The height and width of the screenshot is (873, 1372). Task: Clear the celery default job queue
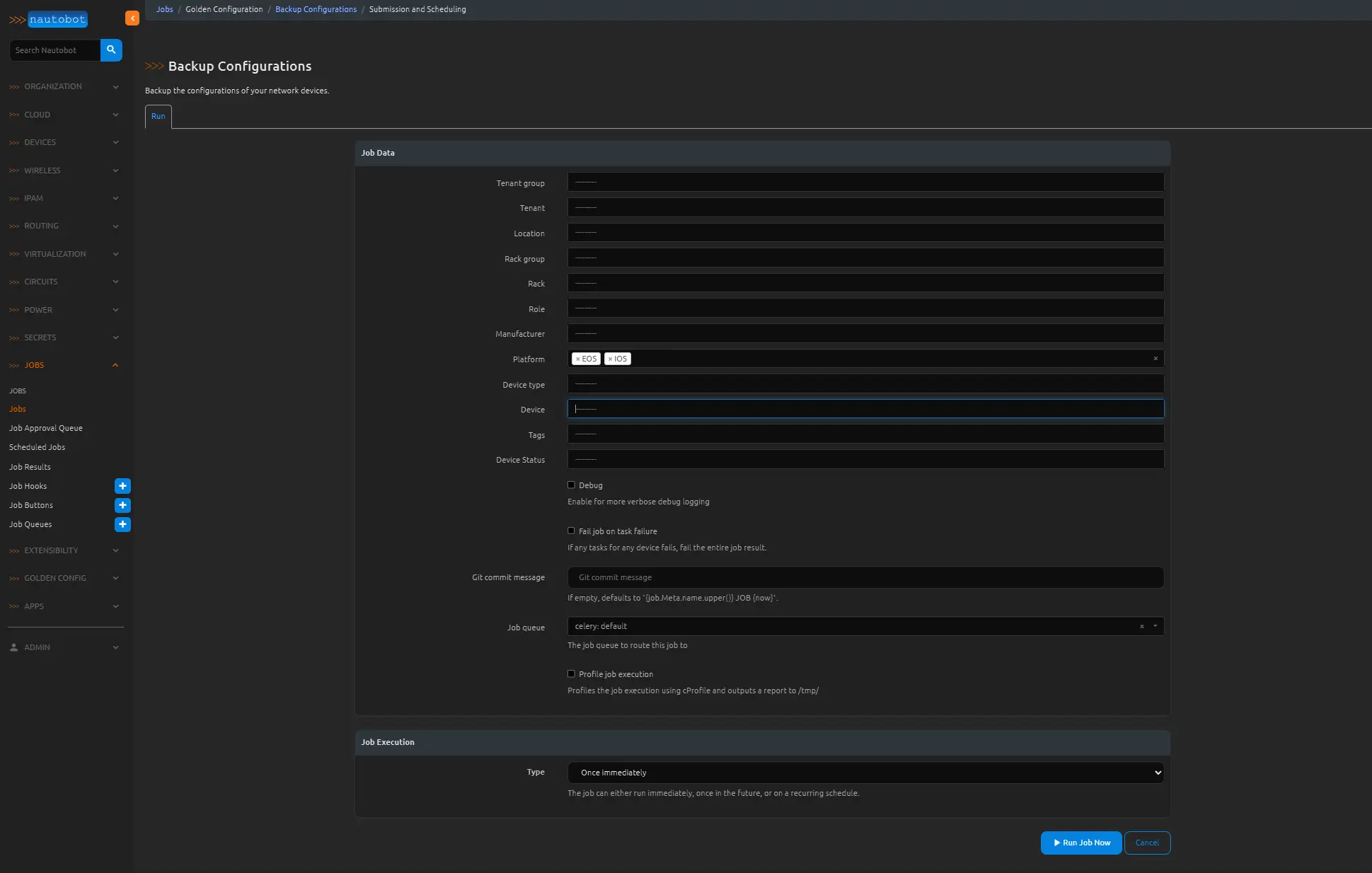coord(1141,626)
